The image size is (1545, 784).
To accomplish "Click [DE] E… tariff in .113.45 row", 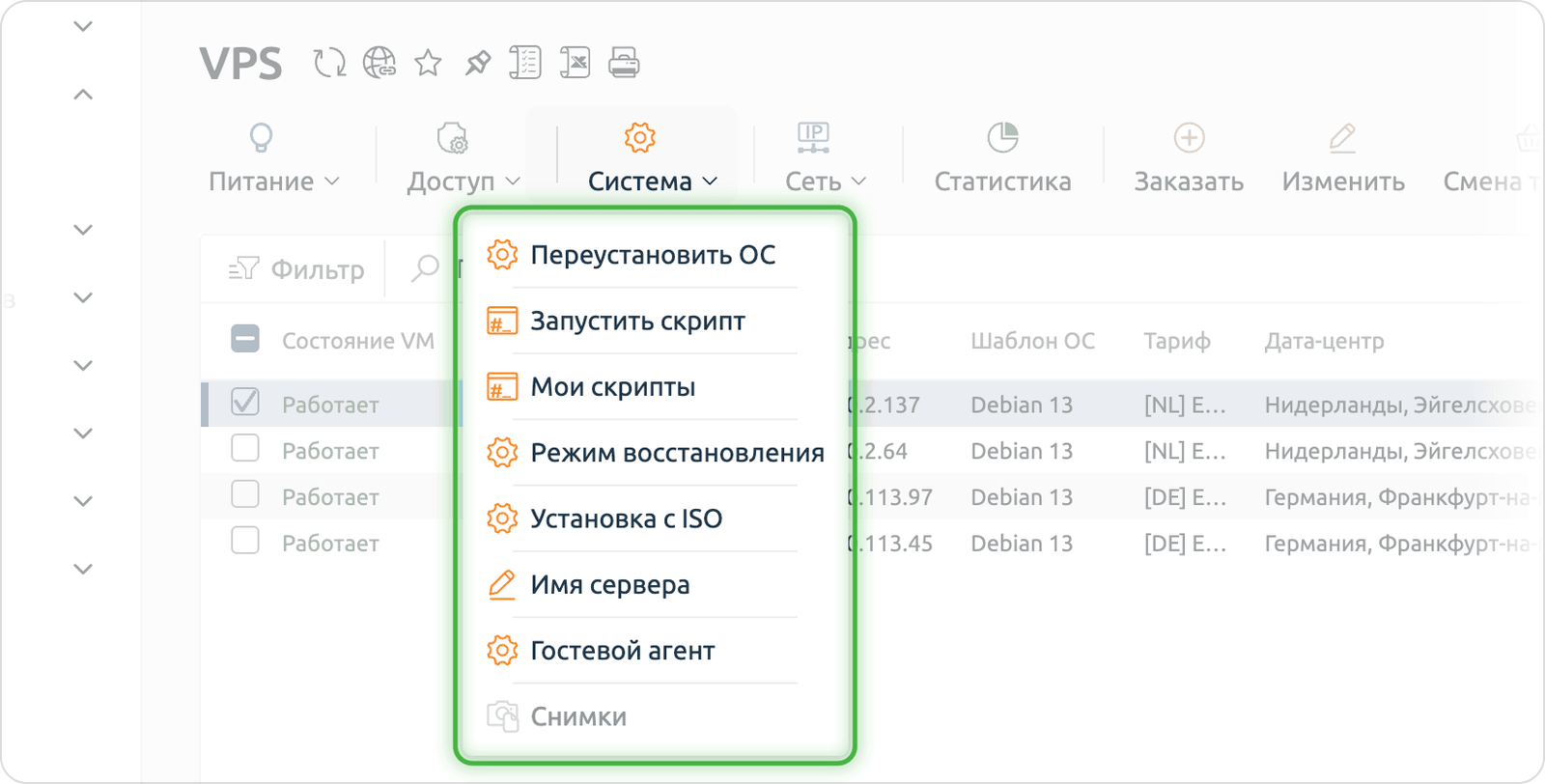I will 1185,544.
